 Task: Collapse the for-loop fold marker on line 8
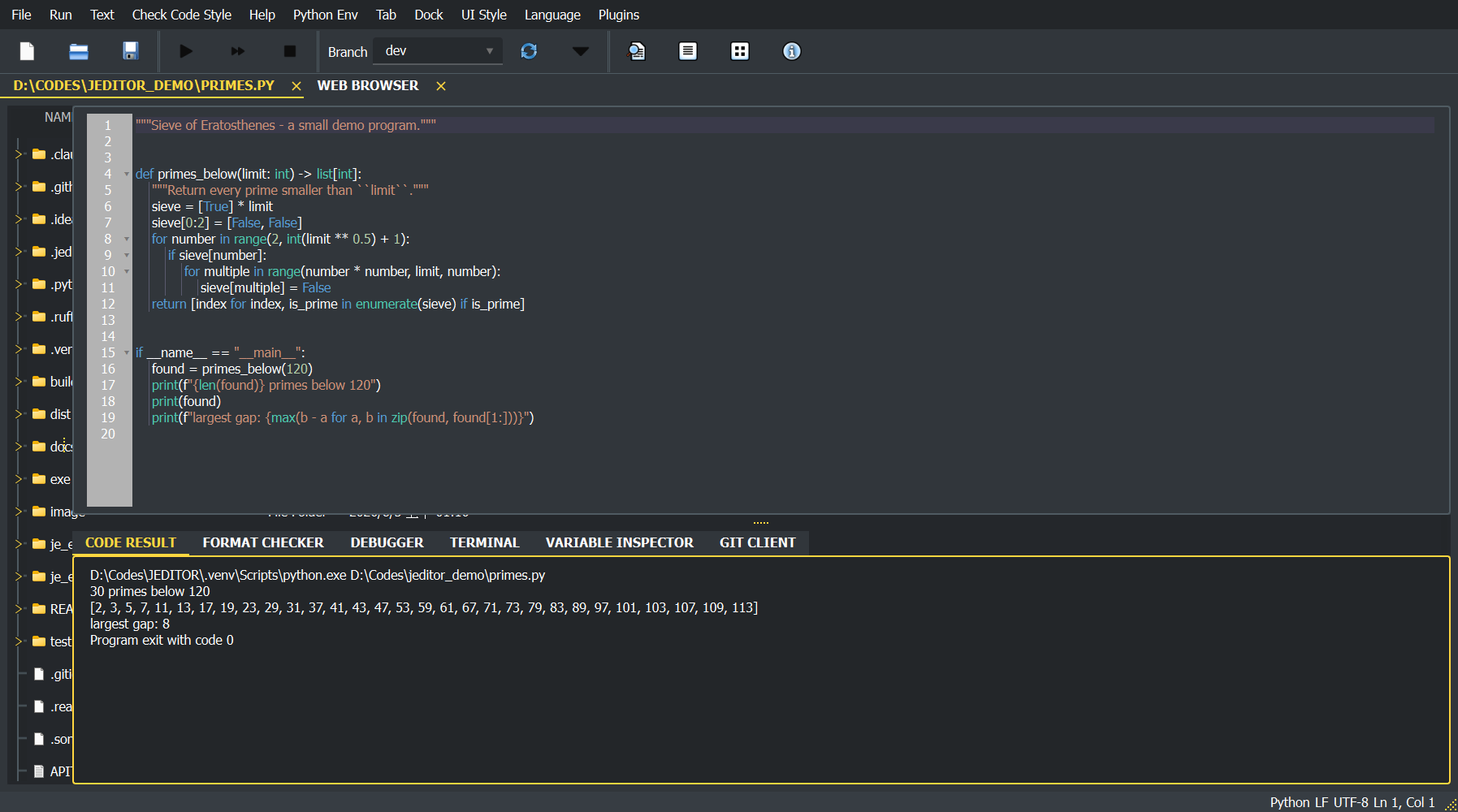127,239
